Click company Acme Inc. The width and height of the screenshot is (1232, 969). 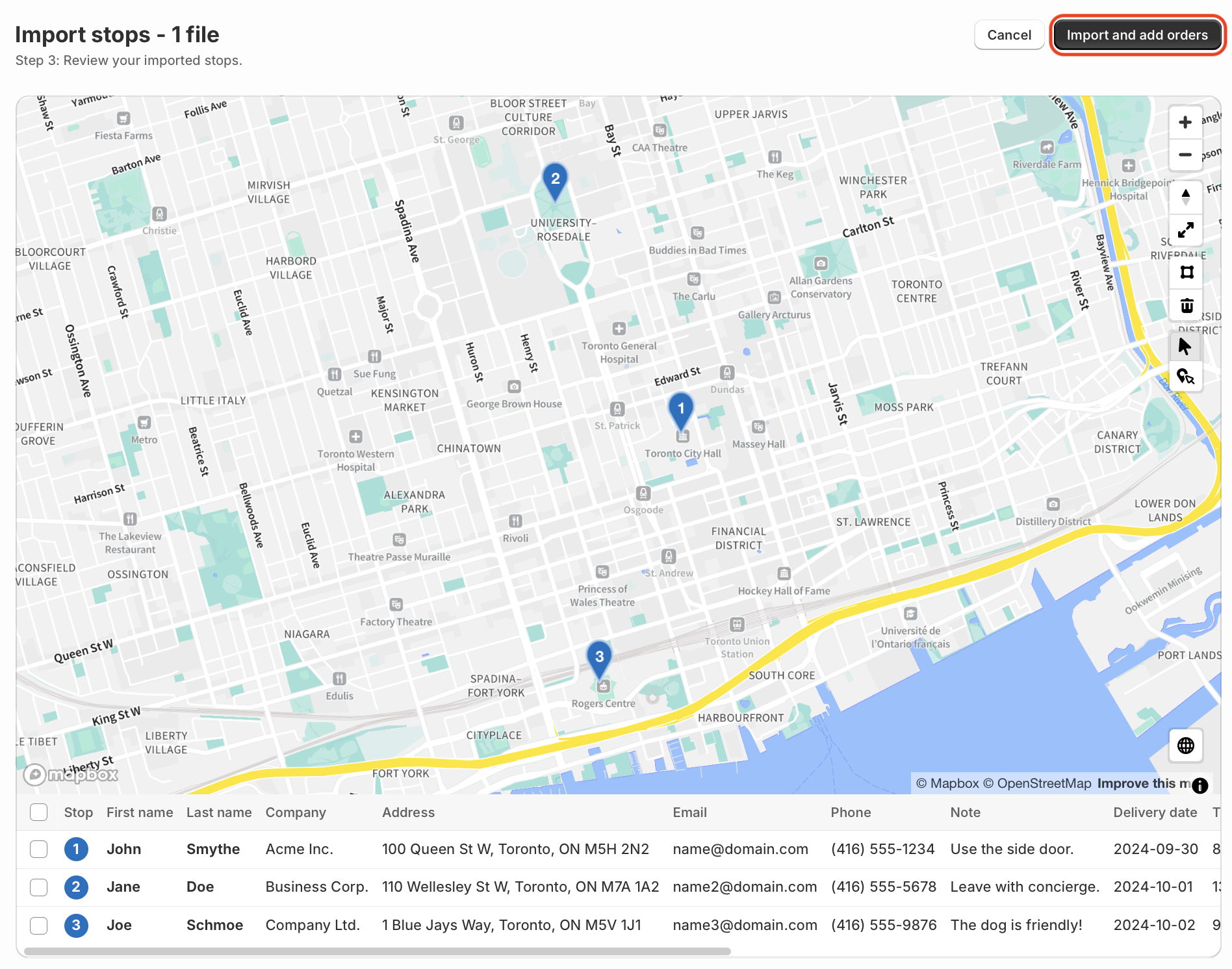point(299,849)
